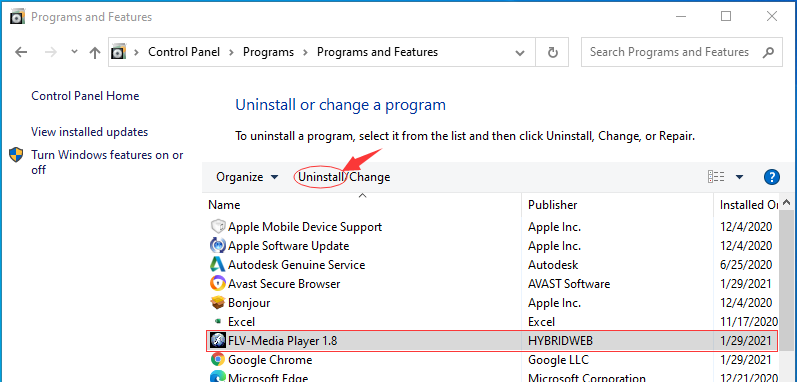Click the search magnifier icon
Screen dimensions: 797x382
[768, 52]
